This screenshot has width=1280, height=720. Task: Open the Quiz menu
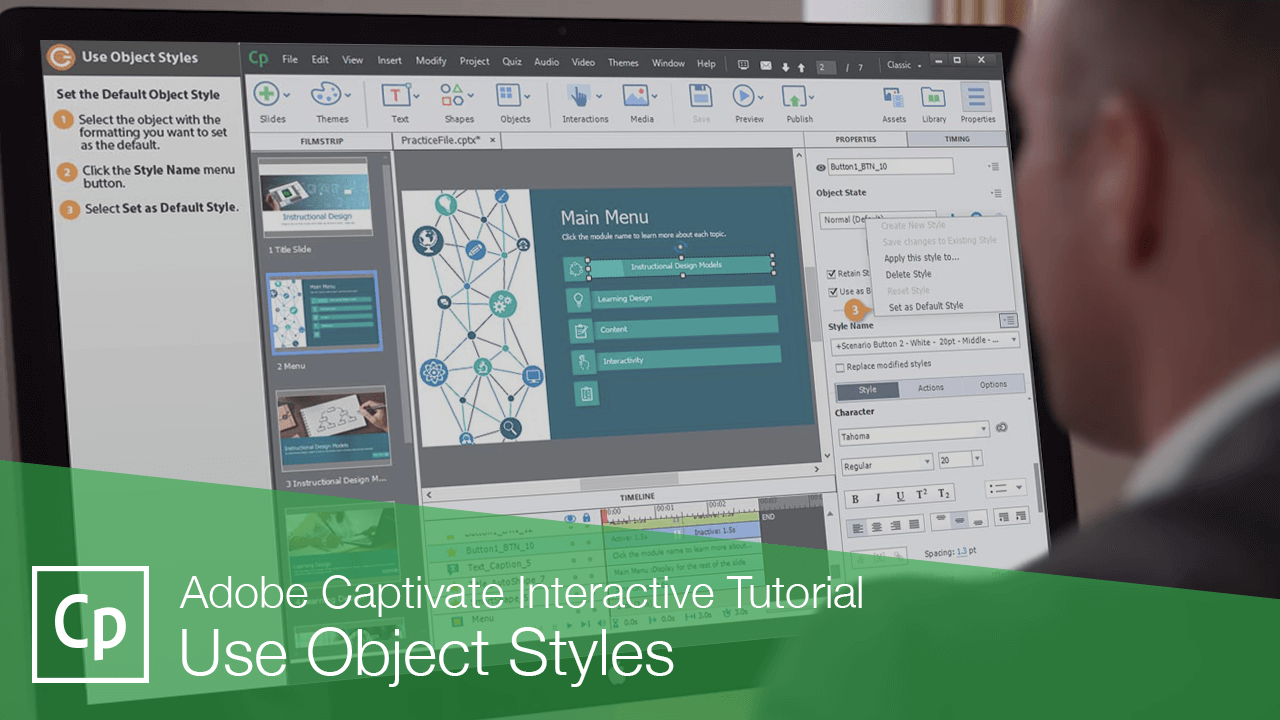(511, 61)
